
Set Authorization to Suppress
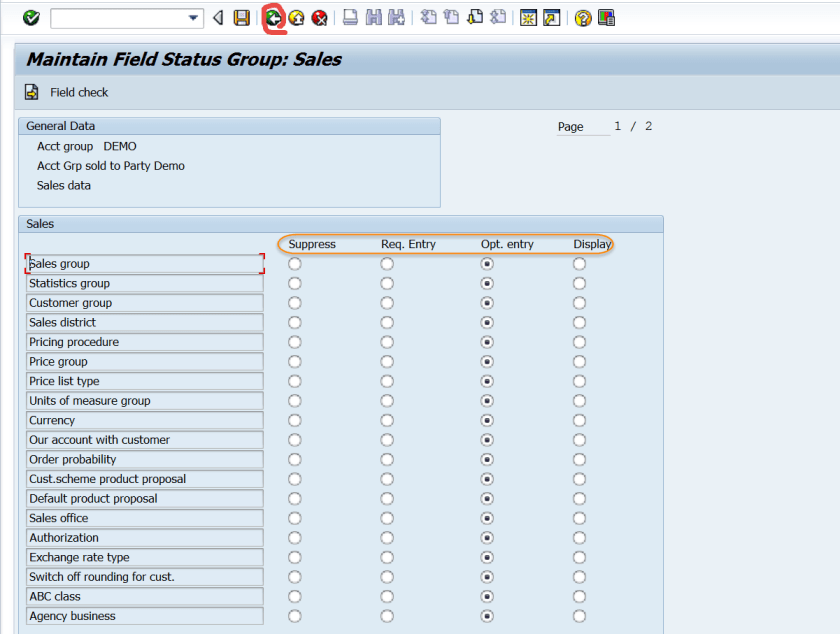[x=295, y=538]
